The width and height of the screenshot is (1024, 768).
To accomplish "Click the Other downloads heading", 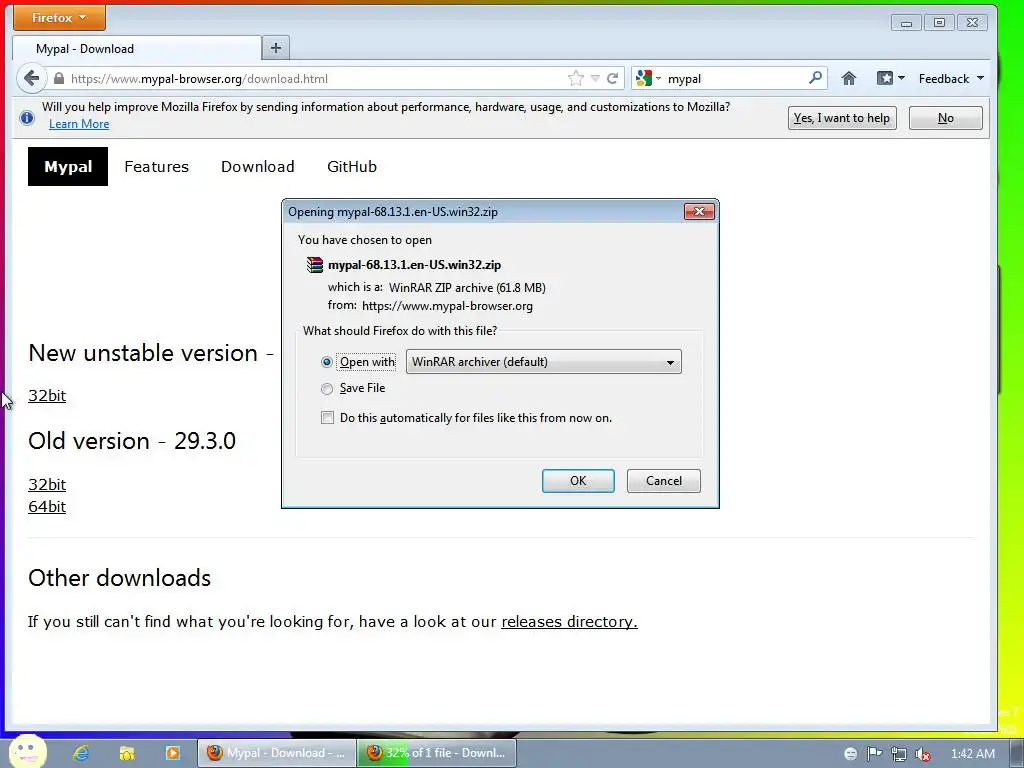I will pos(120,578).
